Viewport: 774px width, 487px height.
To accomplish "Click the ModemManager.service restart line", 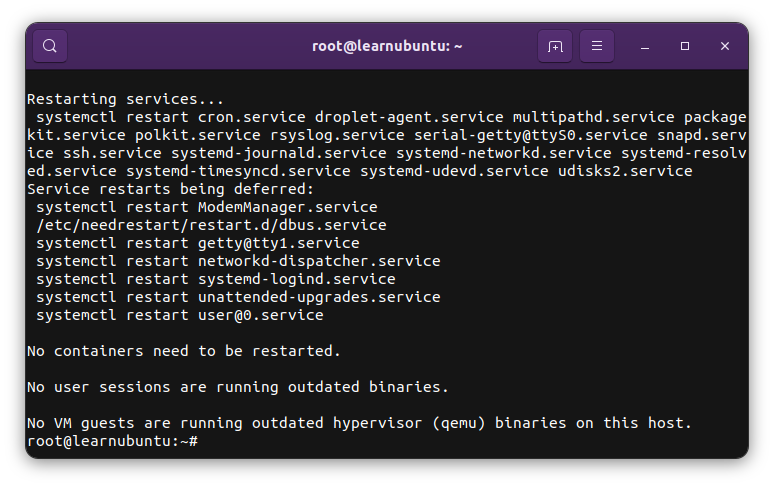I will [207, 207].
